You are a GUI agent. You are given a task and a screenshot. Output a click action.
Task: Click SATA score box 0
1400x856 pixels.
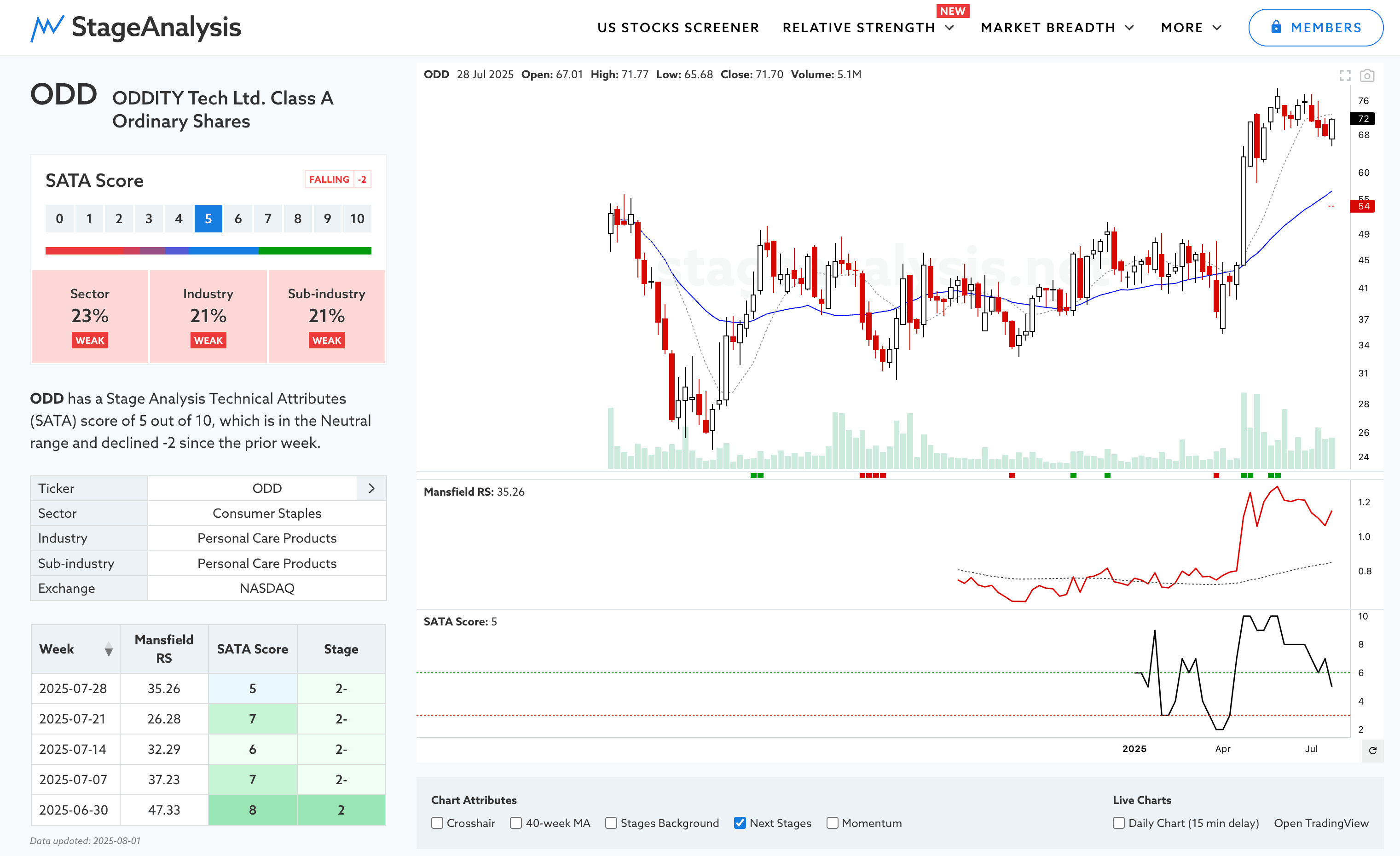click(60, 219)
